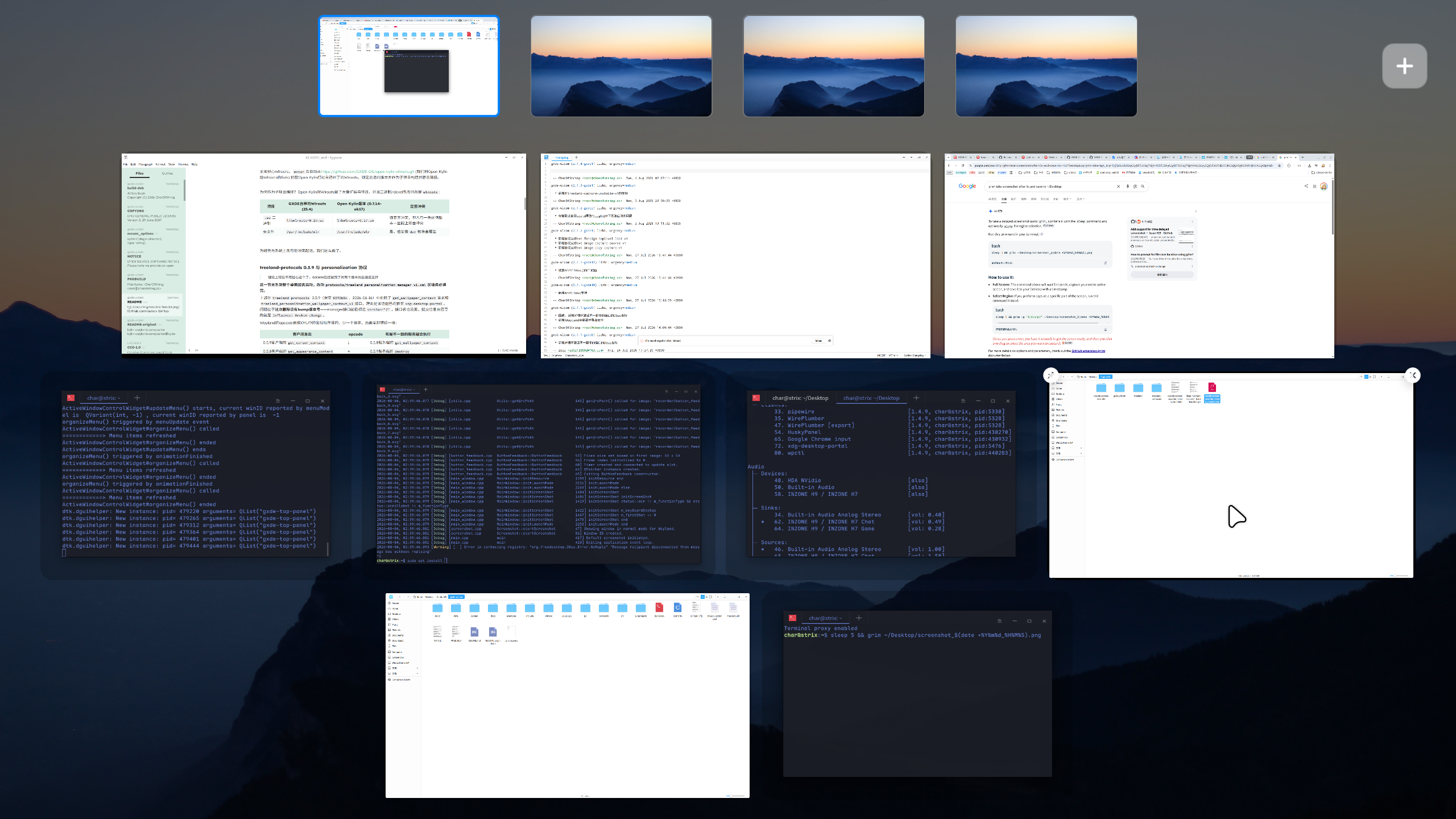Select the active first workspace thumbnail

409,66
